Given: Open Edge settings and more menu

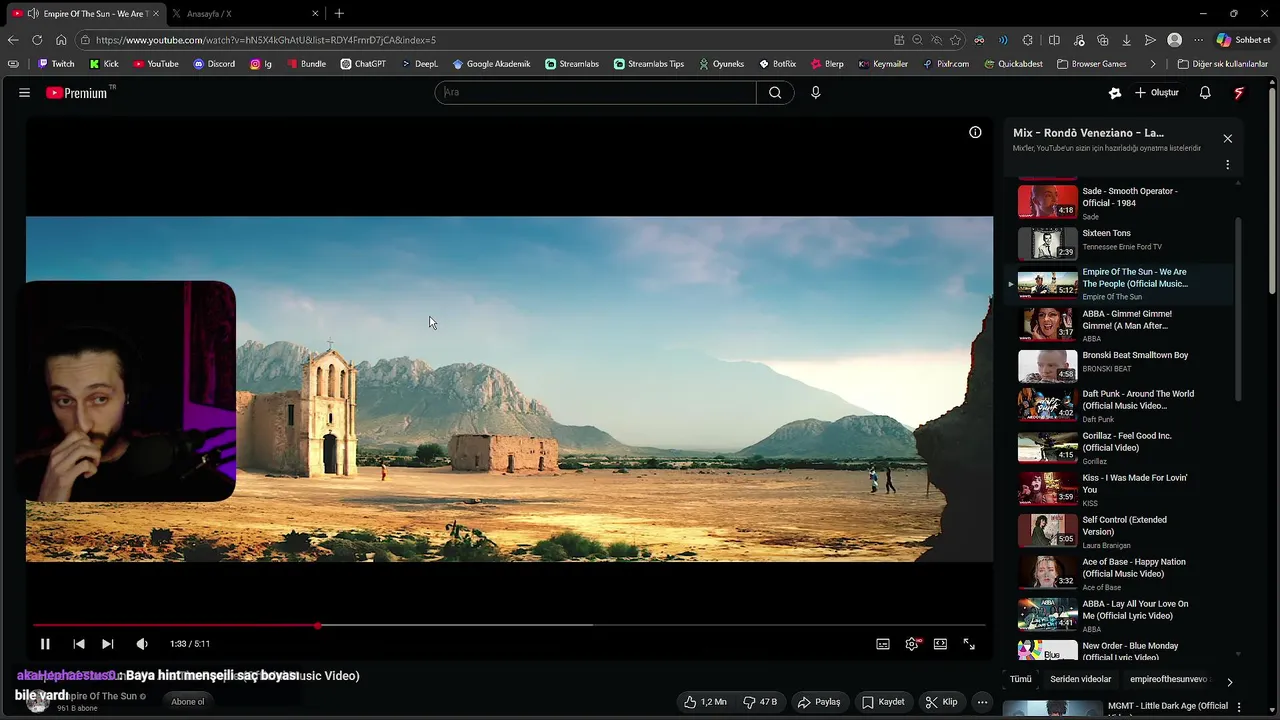Looking at the screenshot, I should [x=1198, y=40].
